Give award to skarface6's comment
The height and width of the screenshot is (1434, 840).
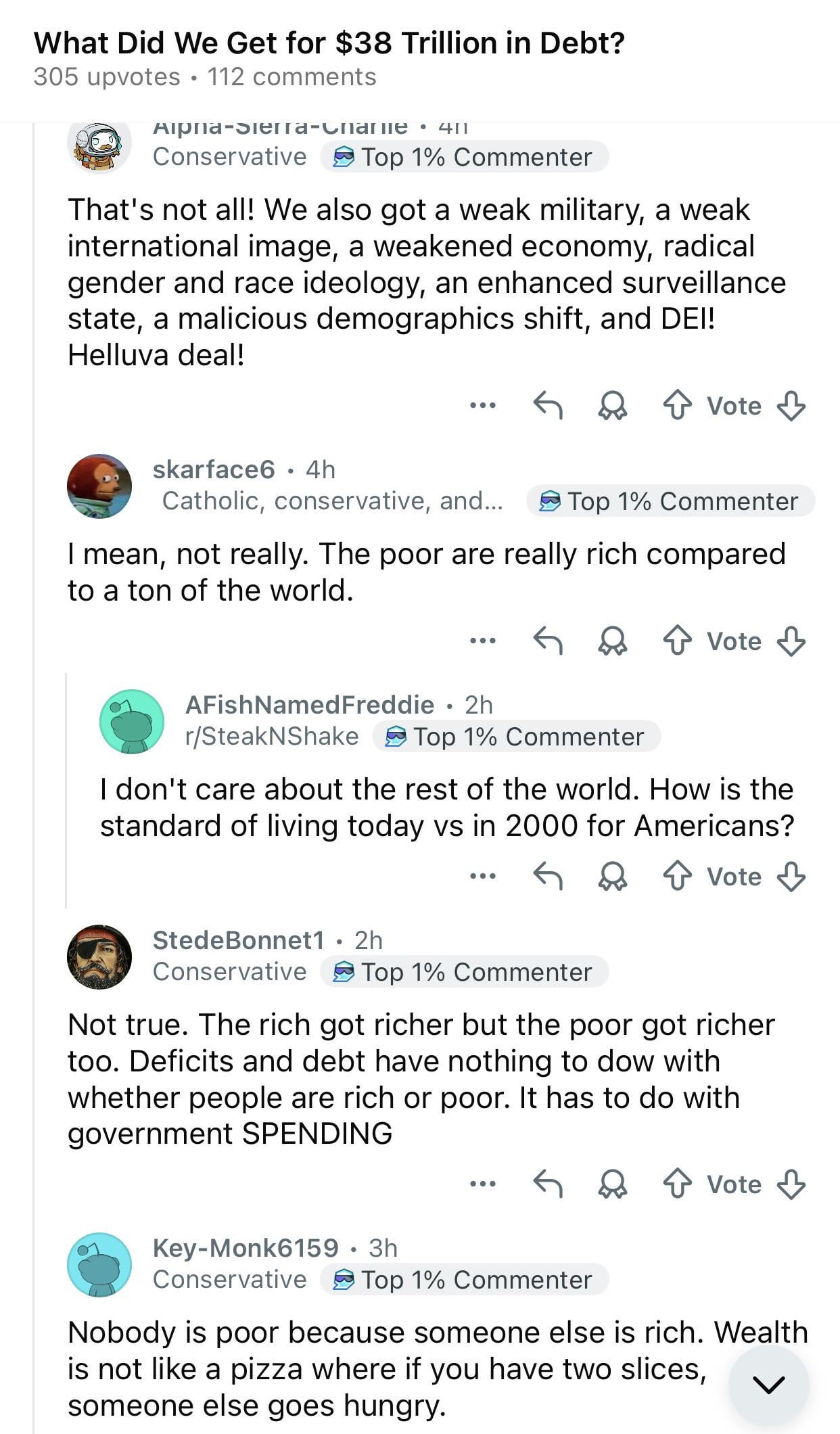[613, 641]
